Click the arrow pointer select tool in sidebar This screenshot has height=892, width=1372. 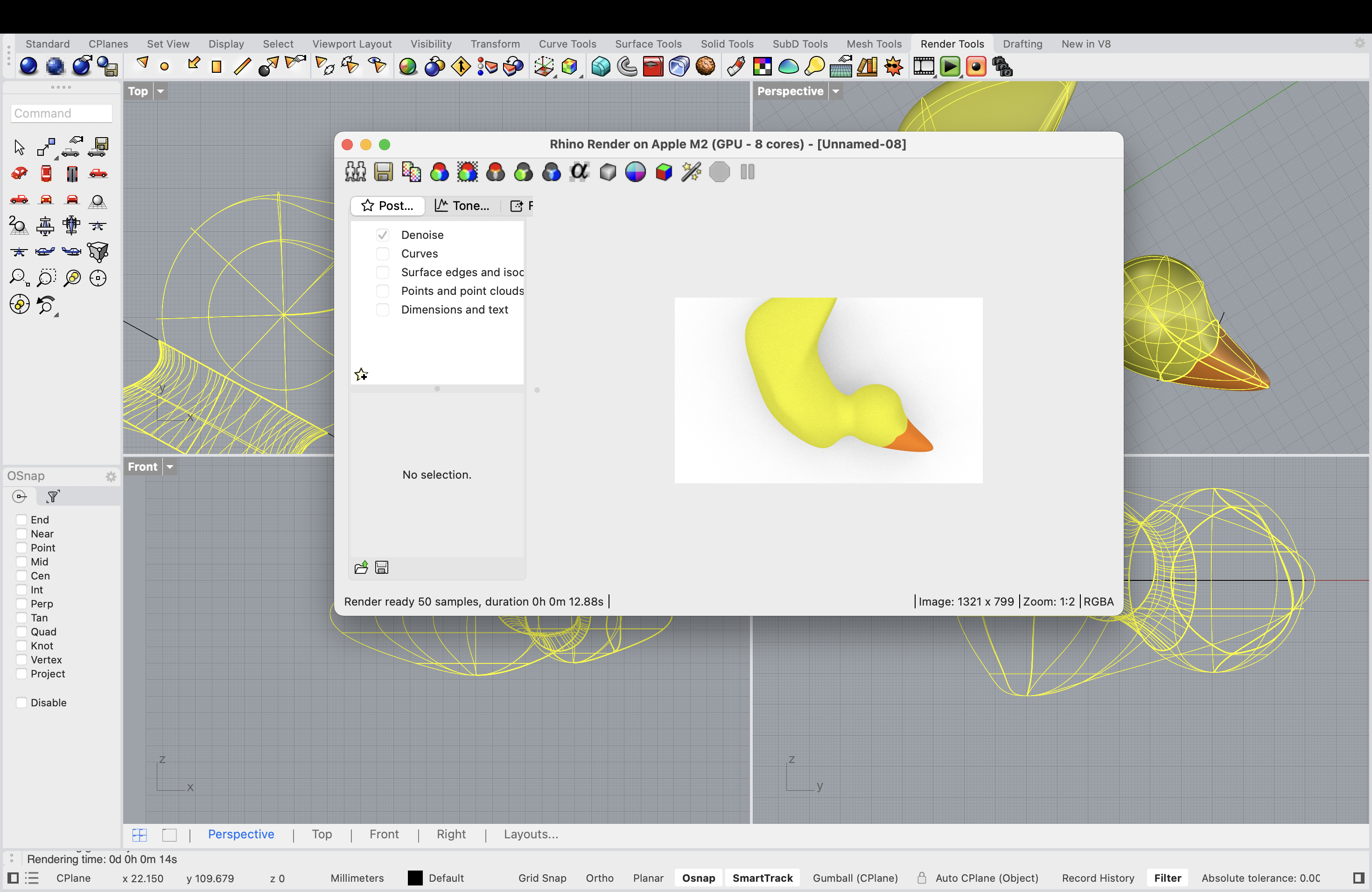click(x=19, y=147)
